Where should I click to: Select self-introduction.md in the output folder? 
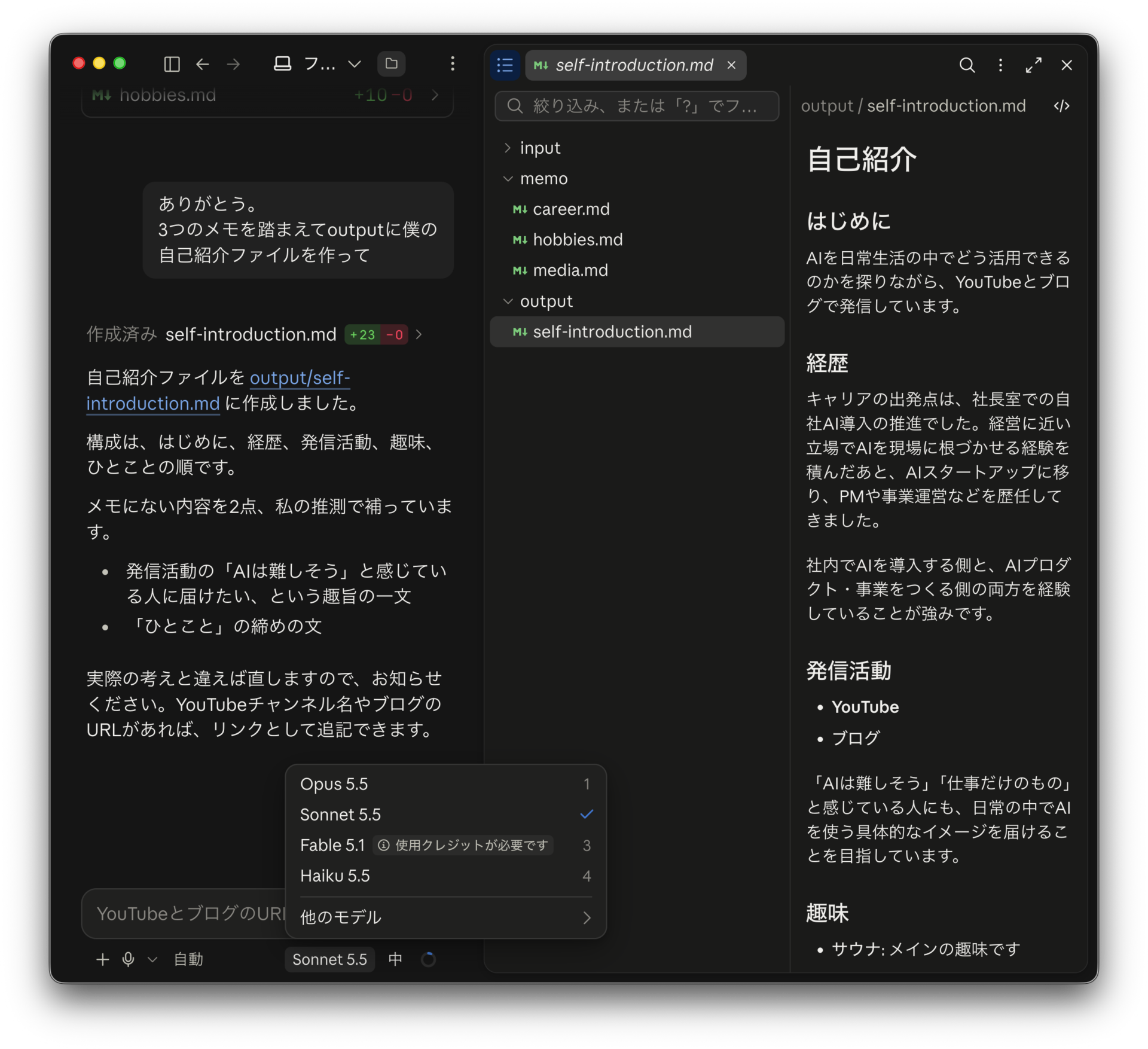pos(637,332)
